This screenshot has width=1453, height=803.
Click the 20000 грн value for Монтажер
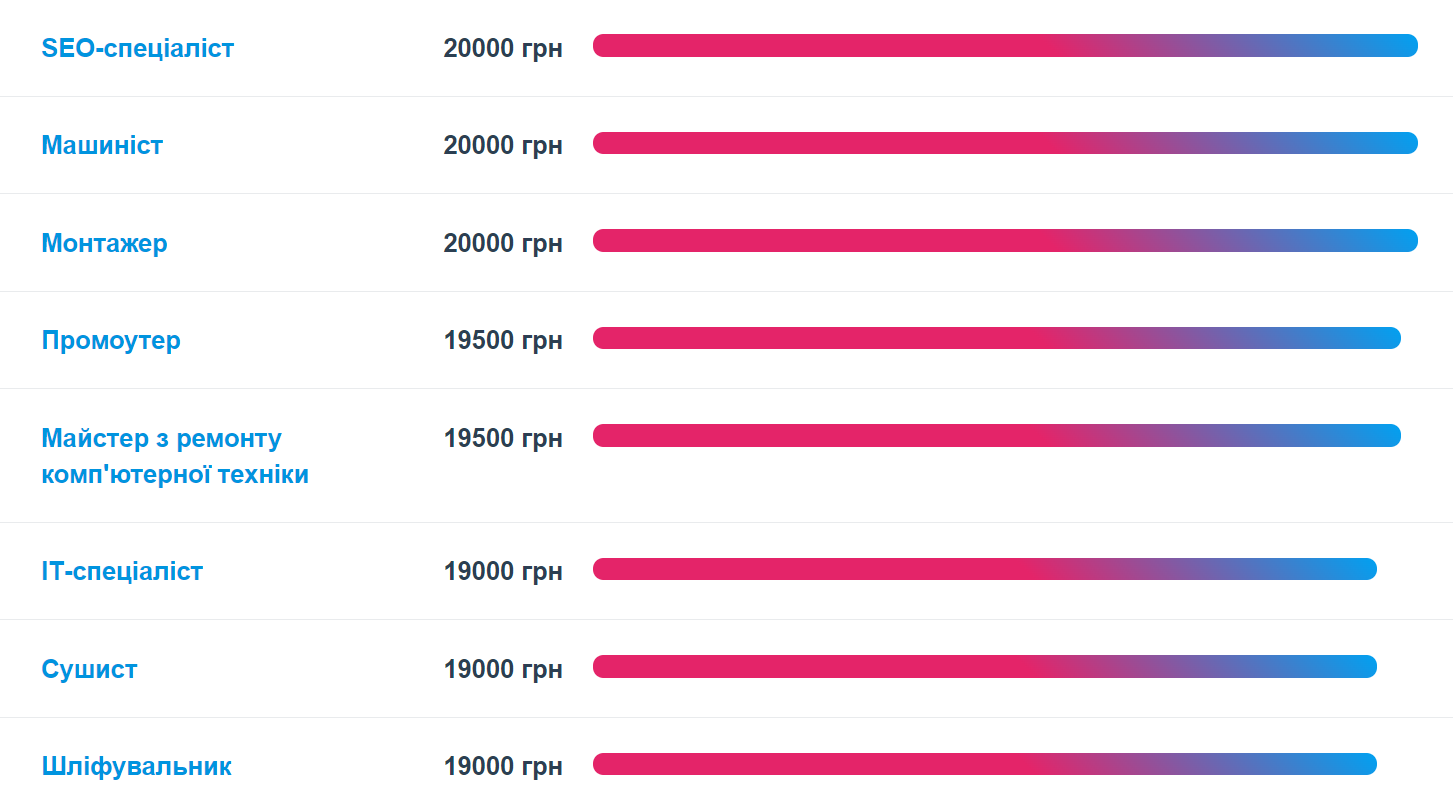(503, 243)
